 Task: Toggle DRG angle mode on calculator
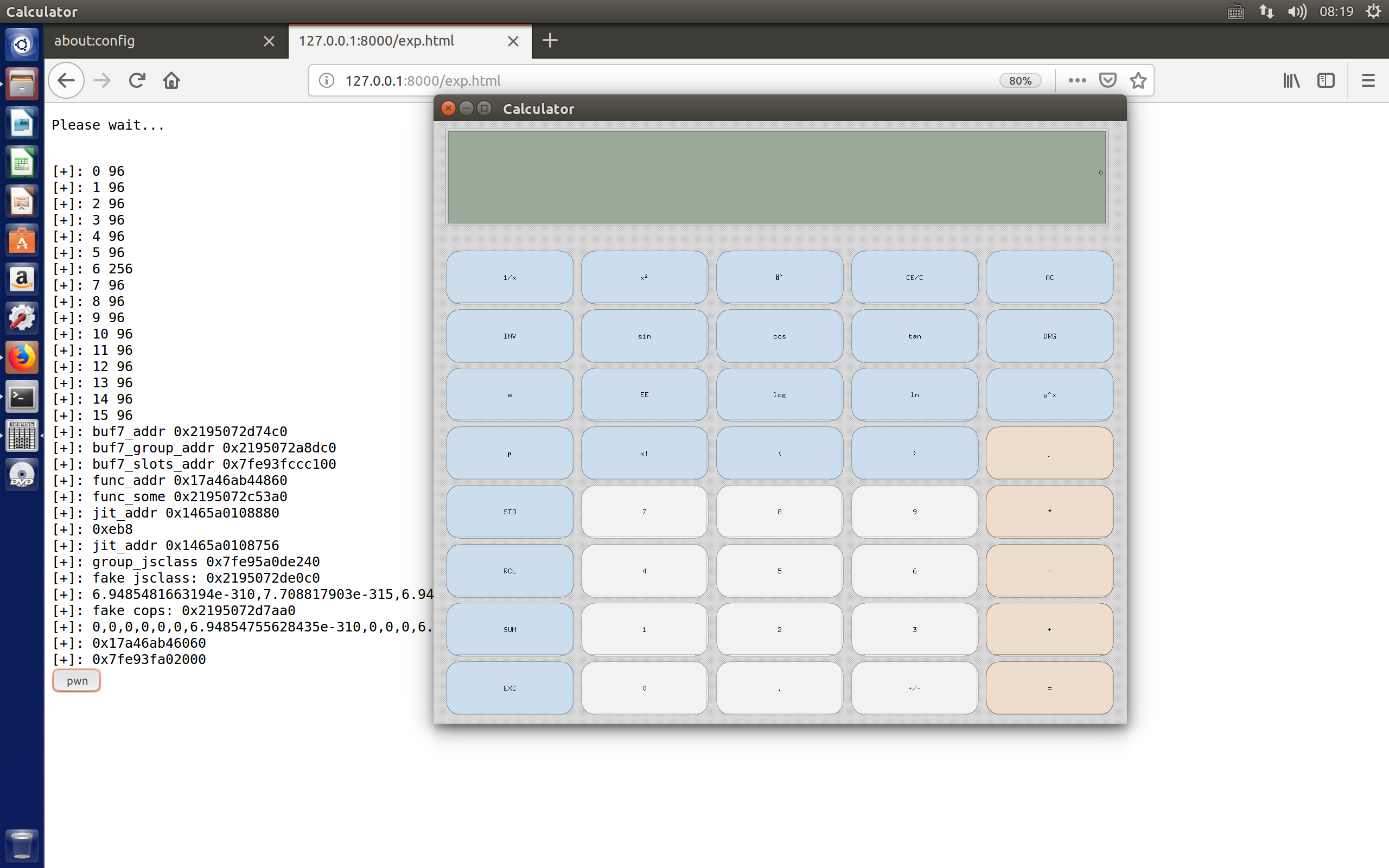(x=1049, y=336)
